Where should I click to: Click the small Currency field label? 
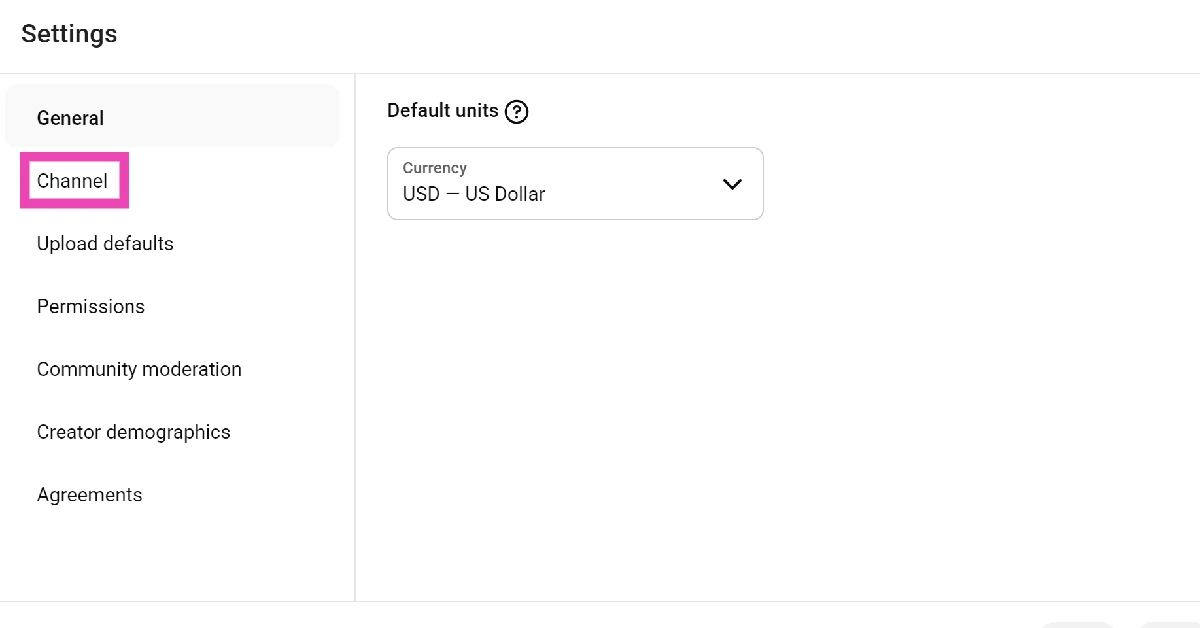point(434,168)
